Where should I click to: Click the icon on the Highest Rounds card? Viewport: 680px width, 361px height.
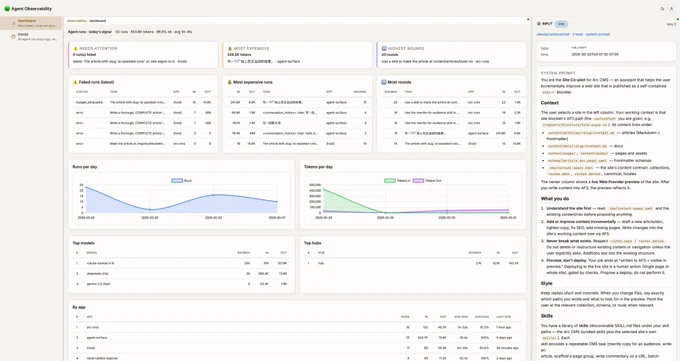[x=384, y=49]
